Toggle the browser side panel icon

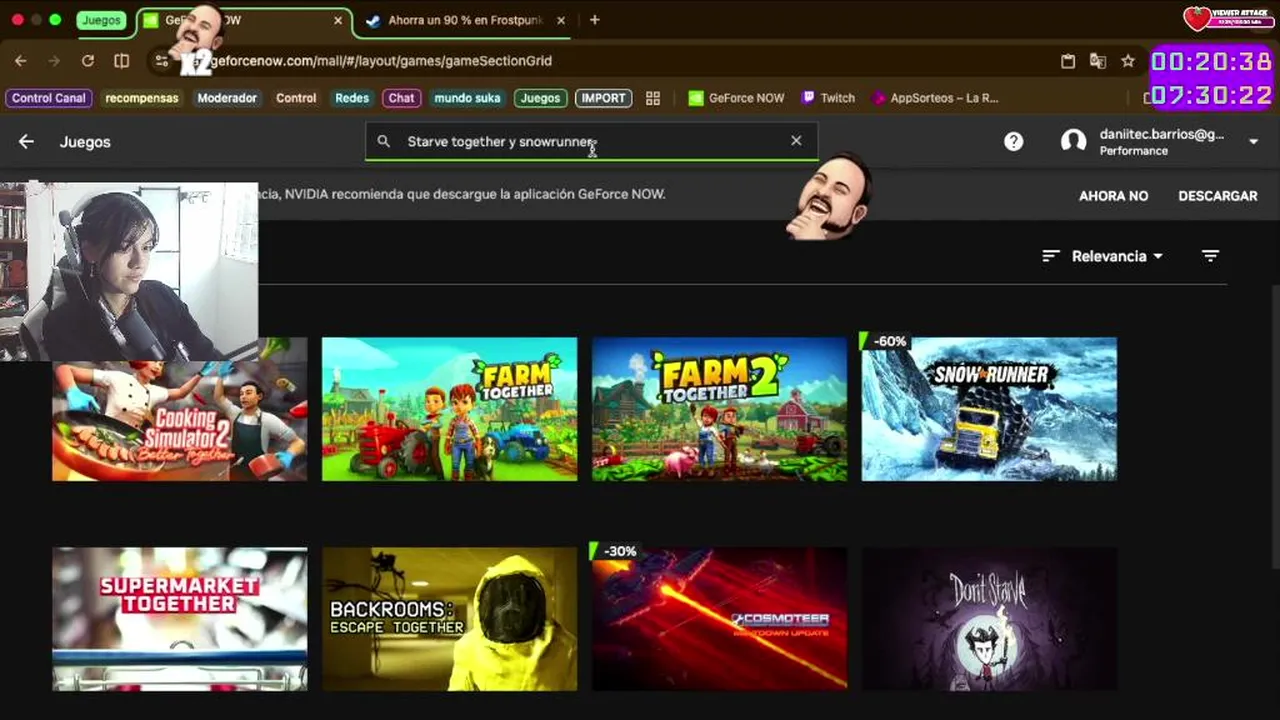click(121, 61)
